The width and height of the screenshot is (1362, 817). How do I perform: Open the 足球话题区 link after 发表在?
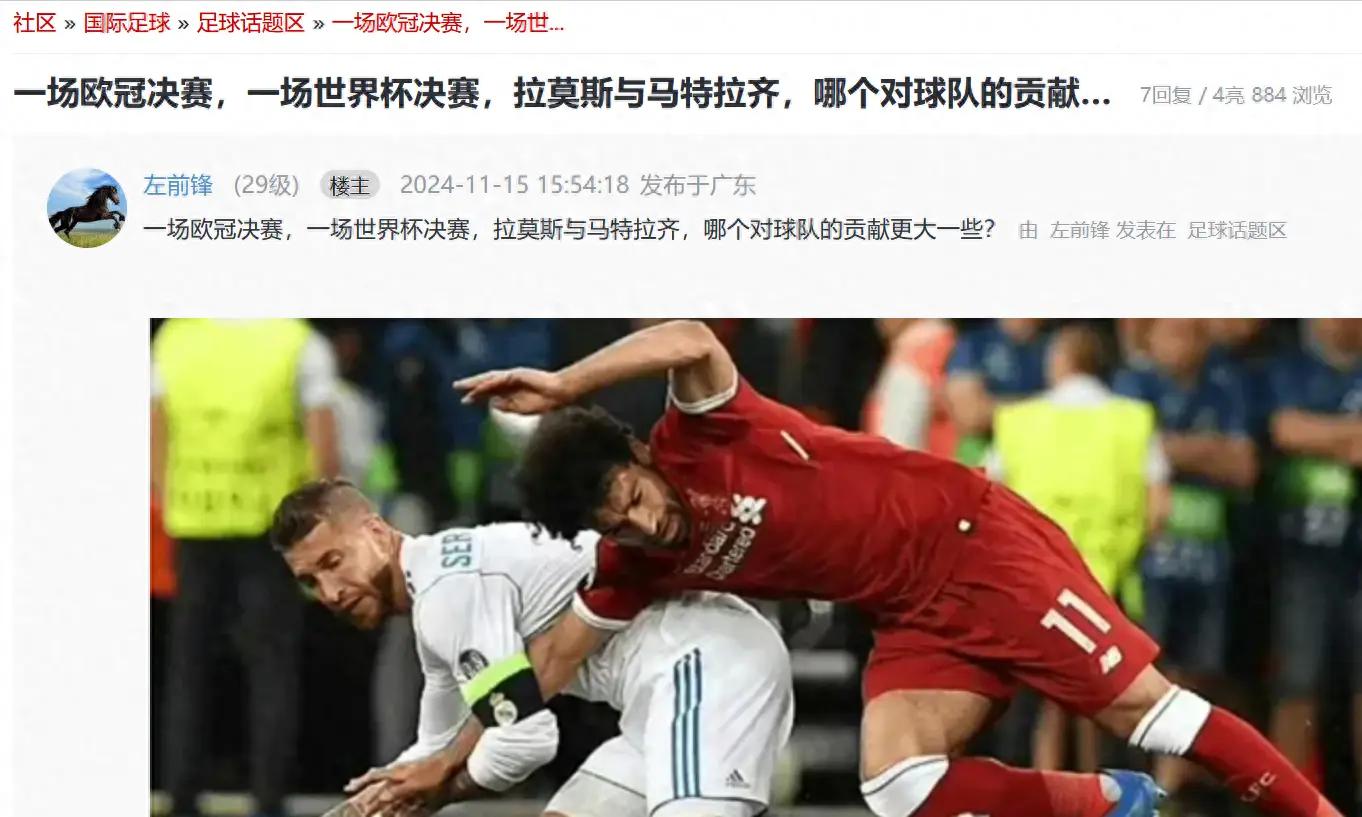[1237, 231]
